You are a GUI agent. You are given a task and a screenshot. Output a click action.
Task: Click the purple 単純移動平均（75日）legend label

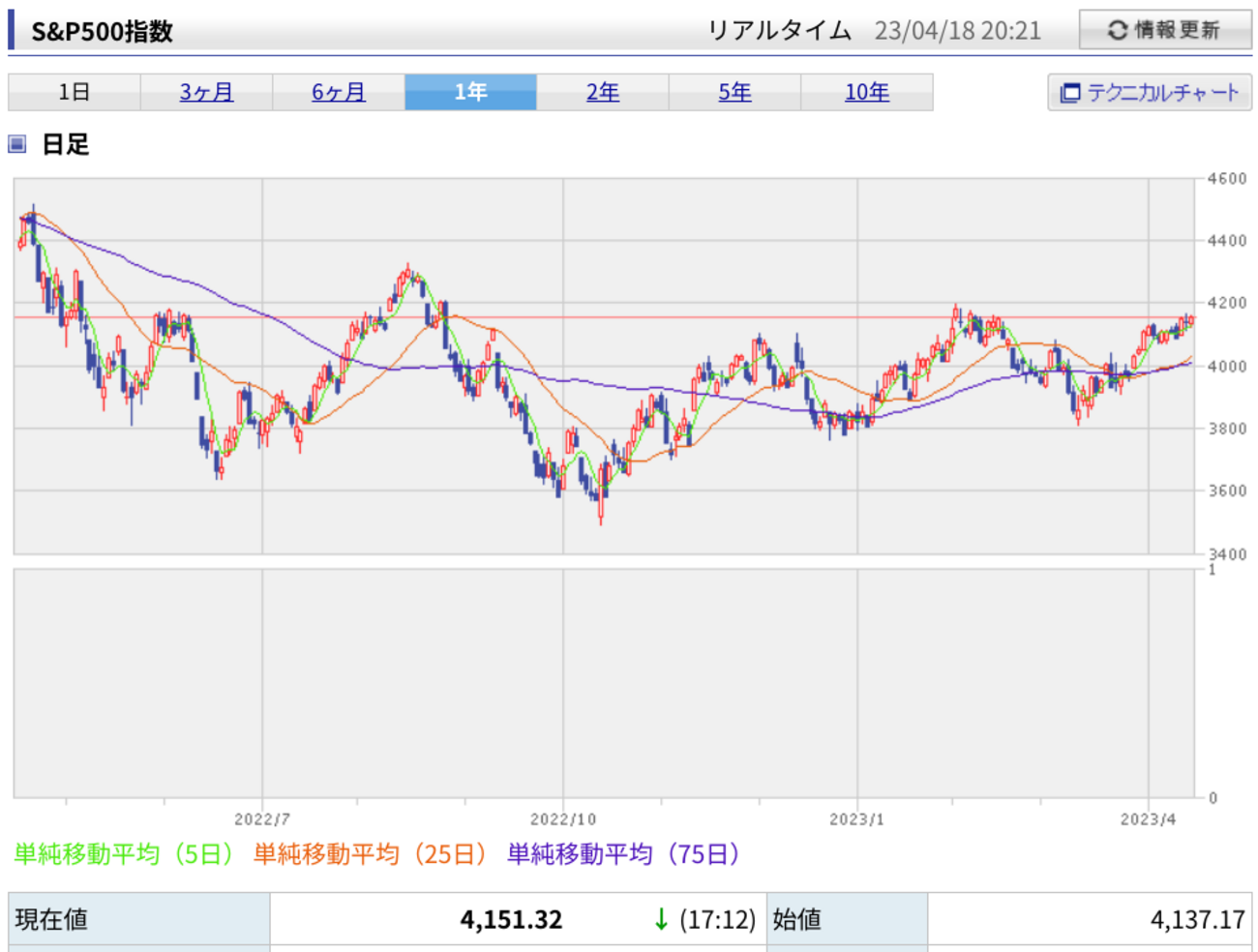624,853
